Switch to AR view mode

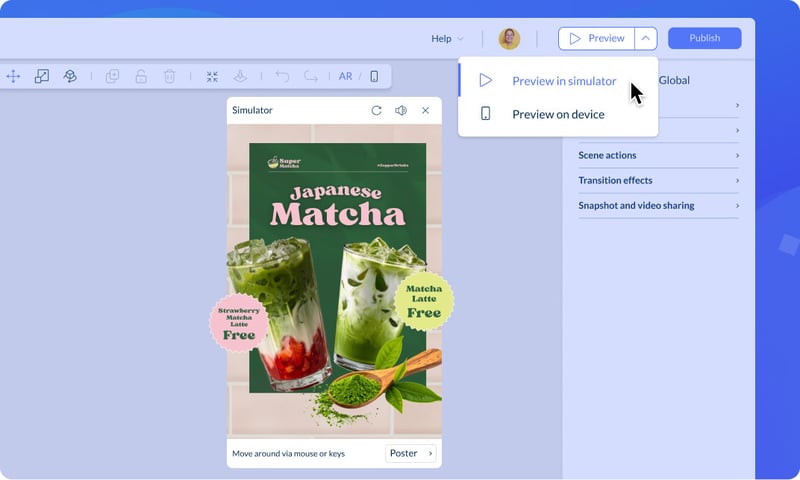[345, 77]
